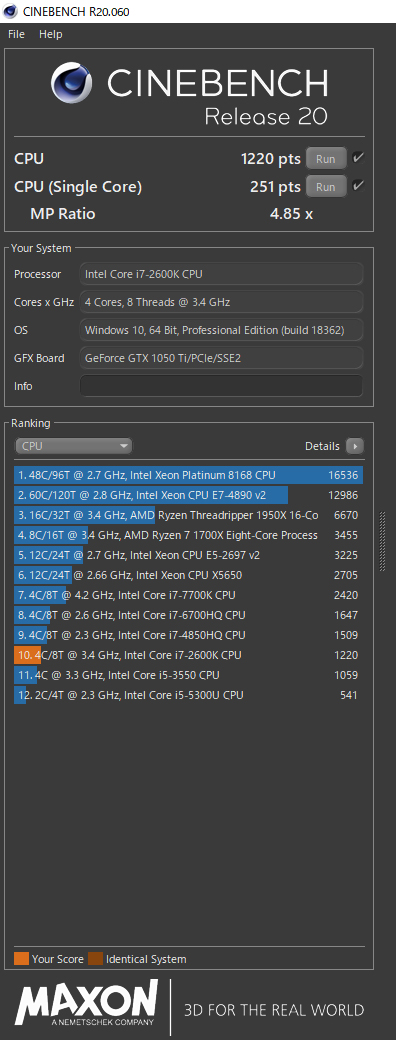
Task: Open the File menu
Action: point(17,34)
